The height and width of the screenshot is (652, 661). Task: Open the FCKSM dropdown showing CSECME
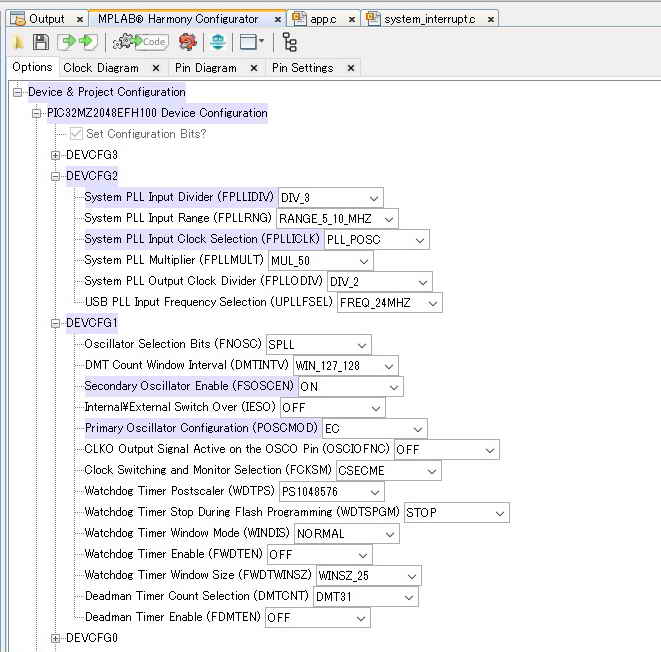[x=388, y=471]
